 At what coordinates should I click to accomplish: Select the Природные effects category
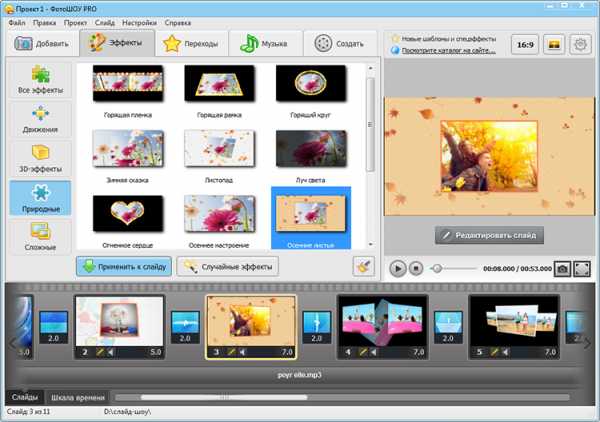click(x=40, y=198)
